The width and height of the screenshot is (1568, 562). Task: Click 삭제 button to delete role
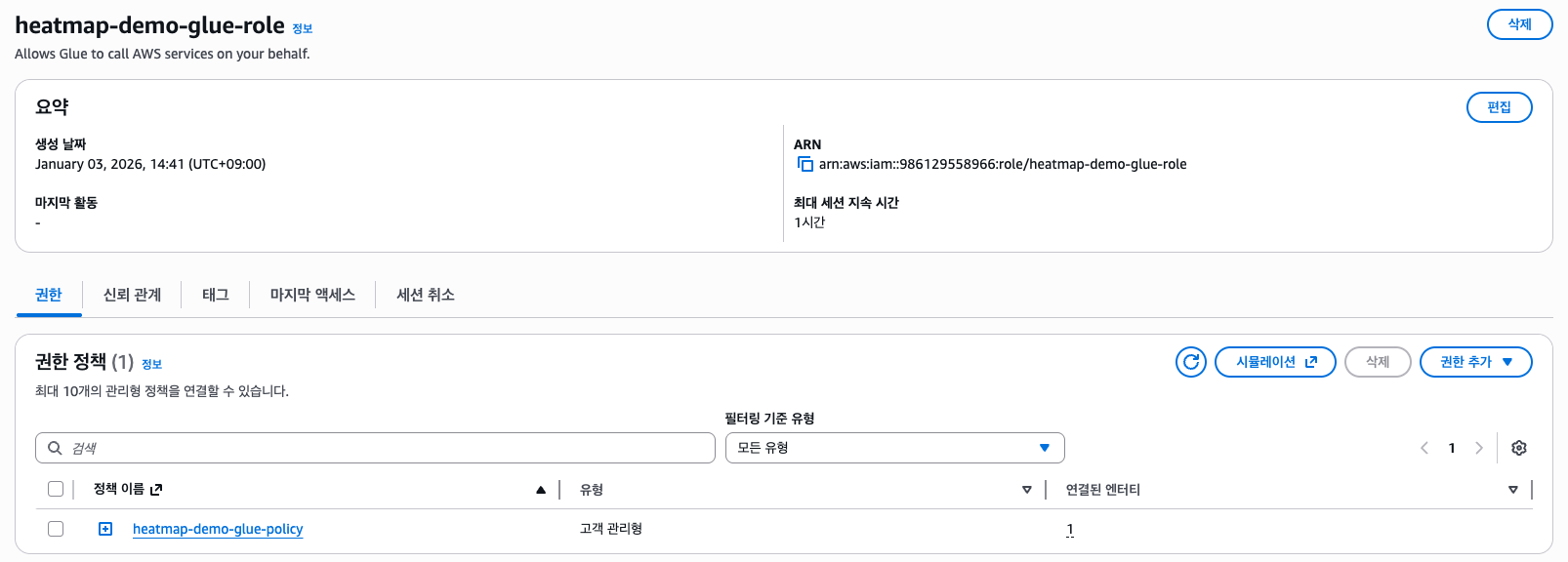click(1519, 24)
